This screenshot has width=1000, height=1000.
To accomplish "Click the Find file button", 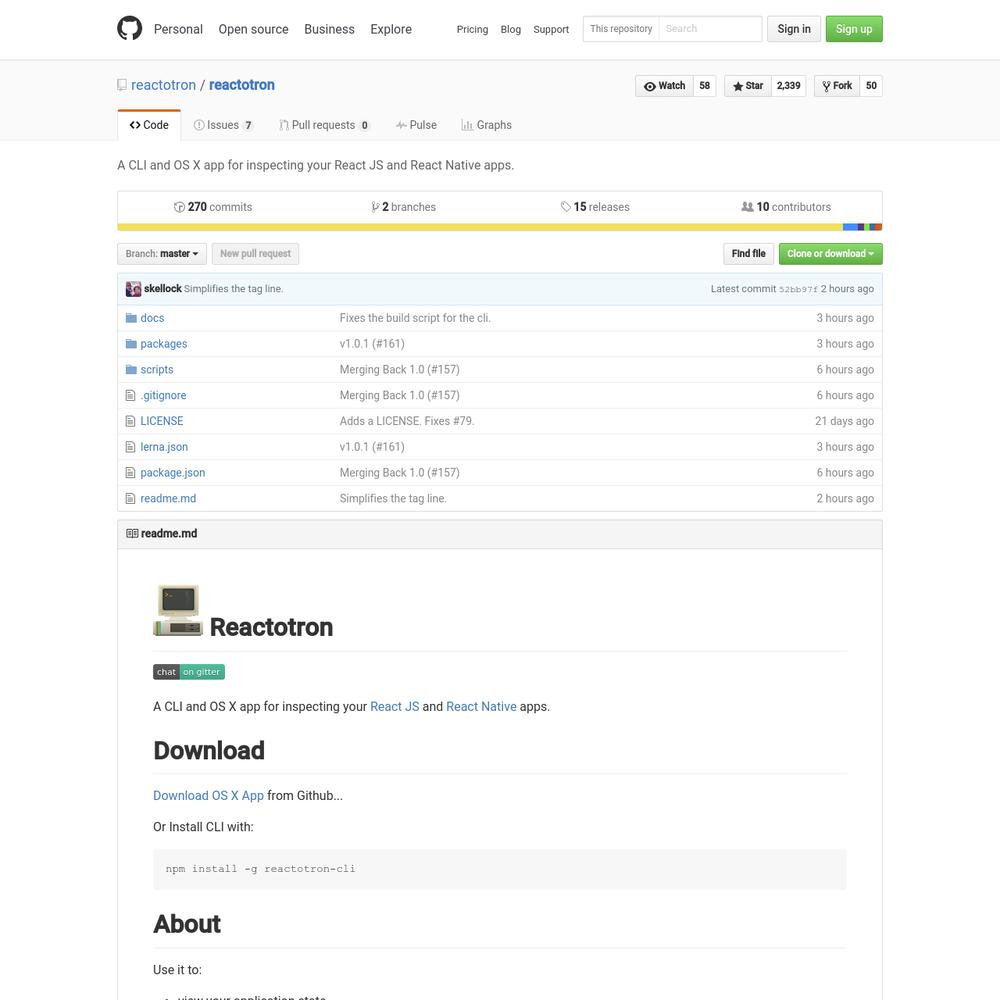I will [x=749, y=254].
